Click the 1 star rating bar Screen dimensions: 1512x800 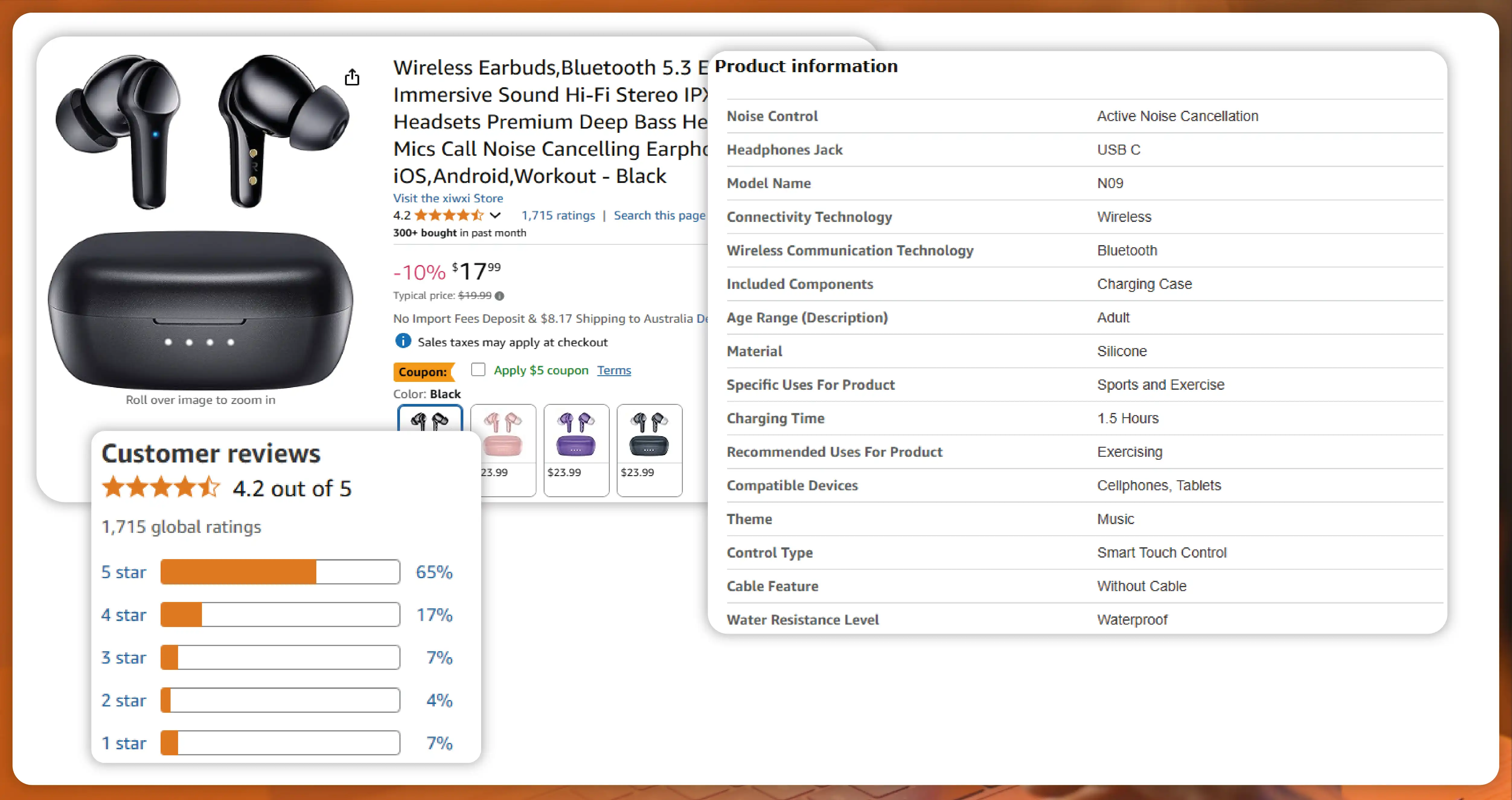280,743
